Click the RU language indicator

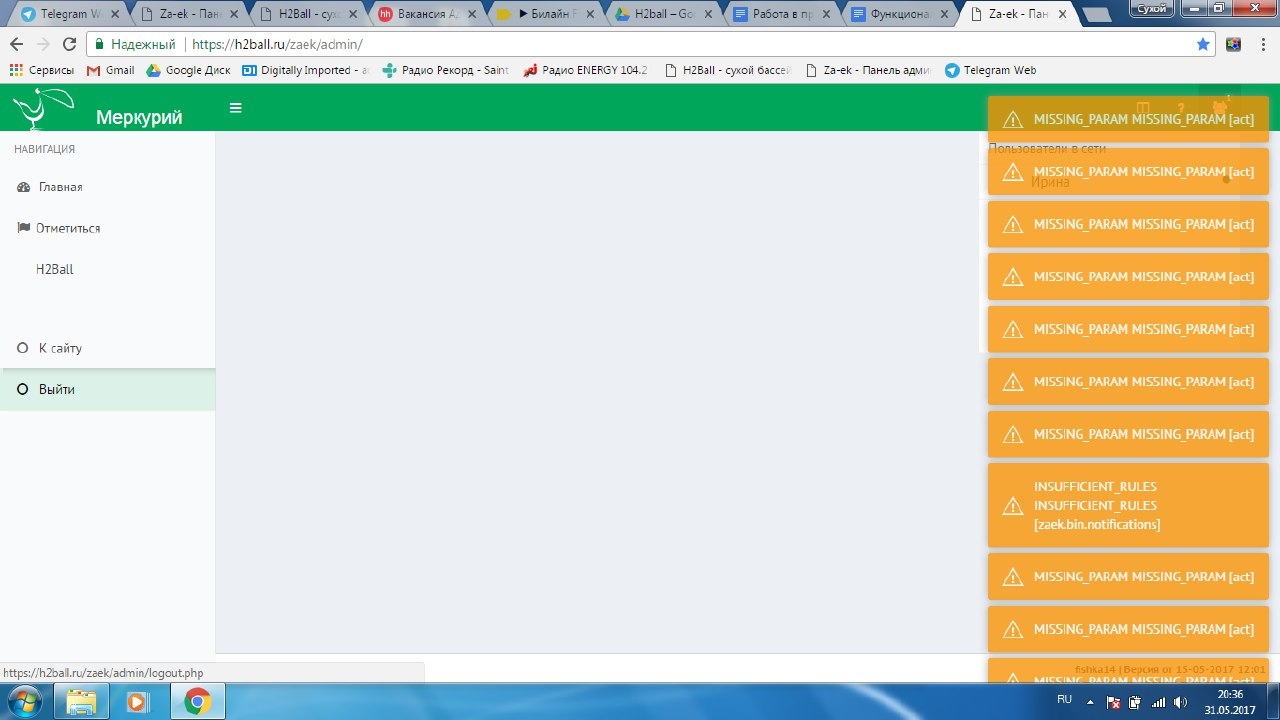(1064, 700)
